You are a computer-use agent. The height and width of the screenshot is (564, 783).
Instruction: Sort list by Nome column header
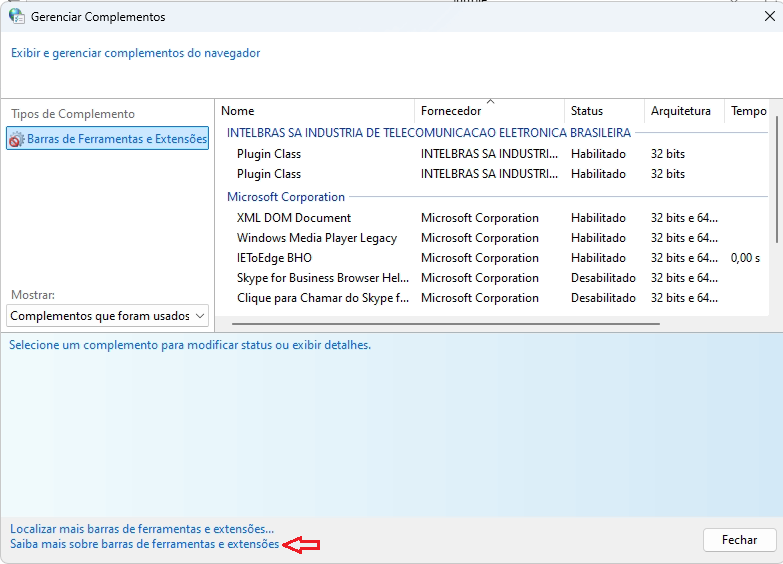click(238, 111)
